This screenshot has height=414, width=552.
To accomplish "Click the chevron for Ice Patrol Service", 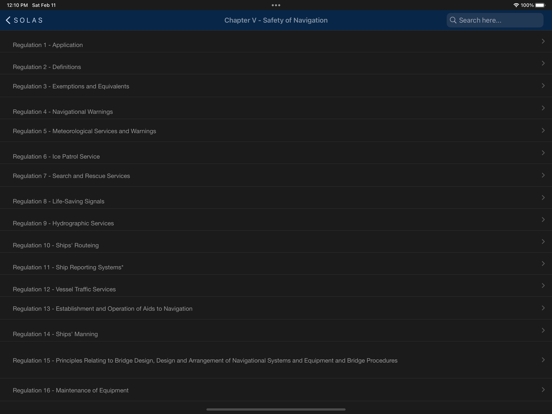I will click(543, 153).
